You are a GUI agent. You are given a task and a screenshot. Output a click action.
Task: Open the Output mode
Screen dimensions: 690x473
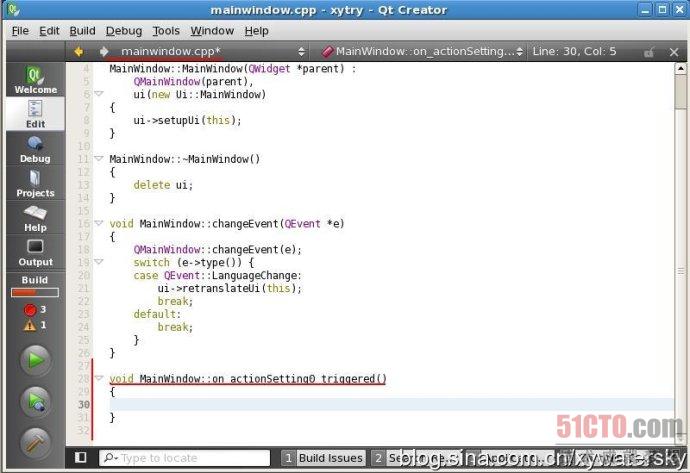pos(35,252)
